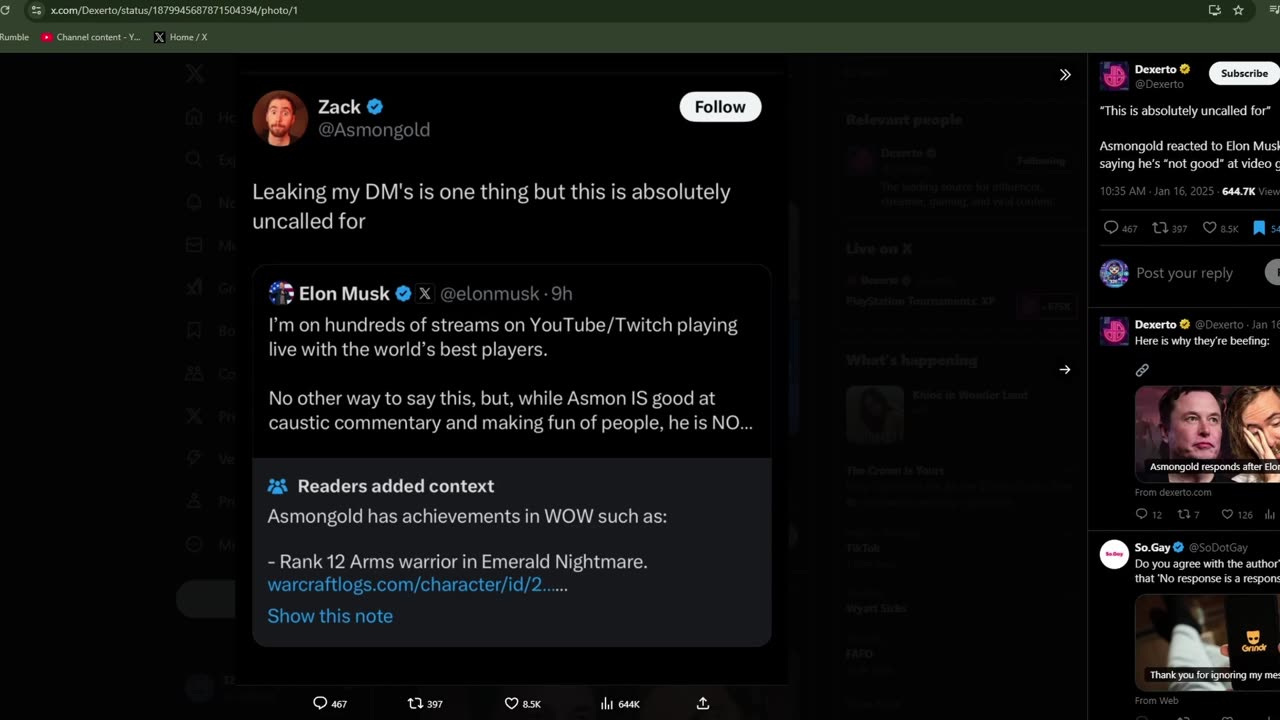This screenshot has width=1280, height=720.
Task: Go to the next photo using the arrow
Action: tap(1065, 369)
